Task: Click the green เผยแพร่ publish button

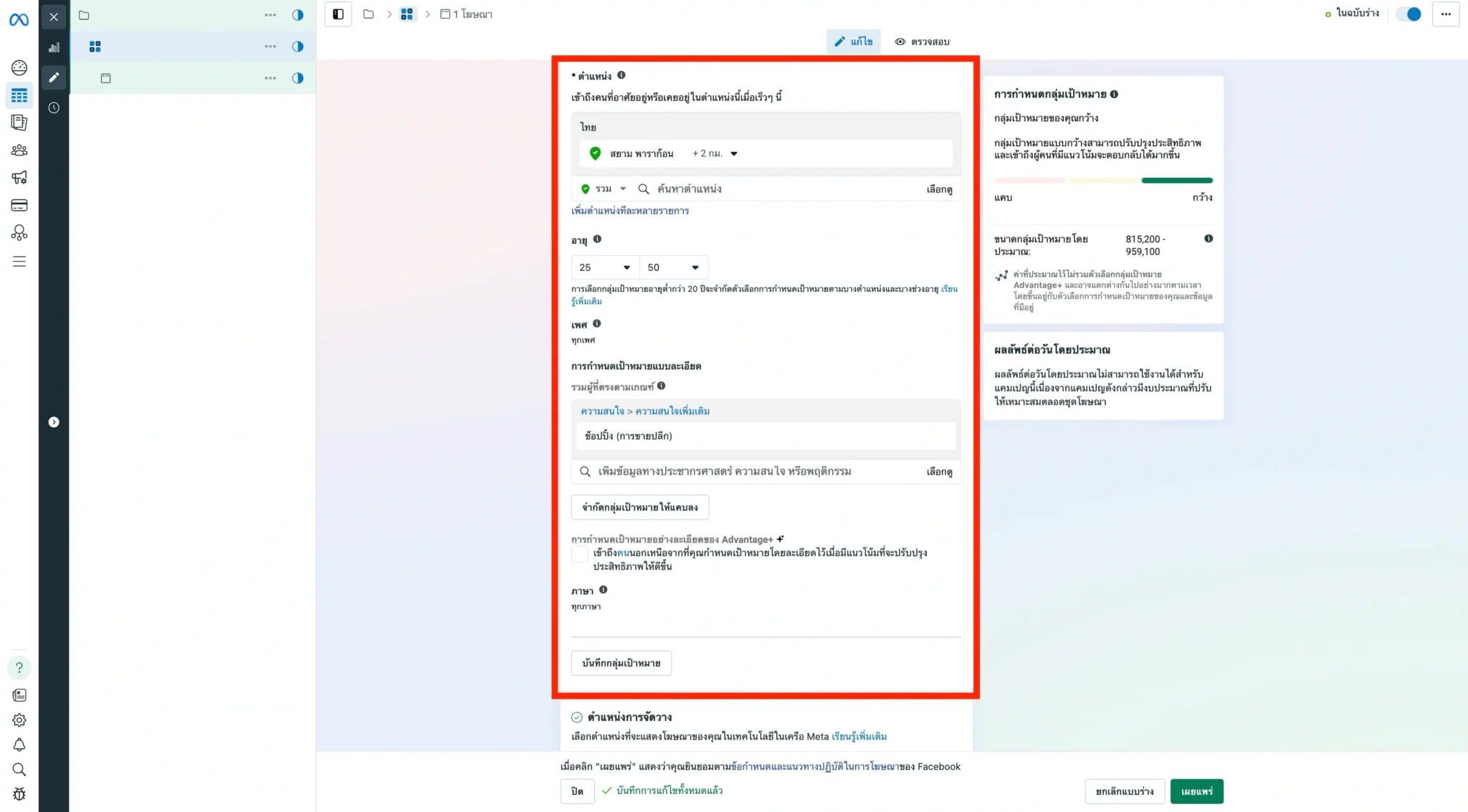Action: point(1196,791)
